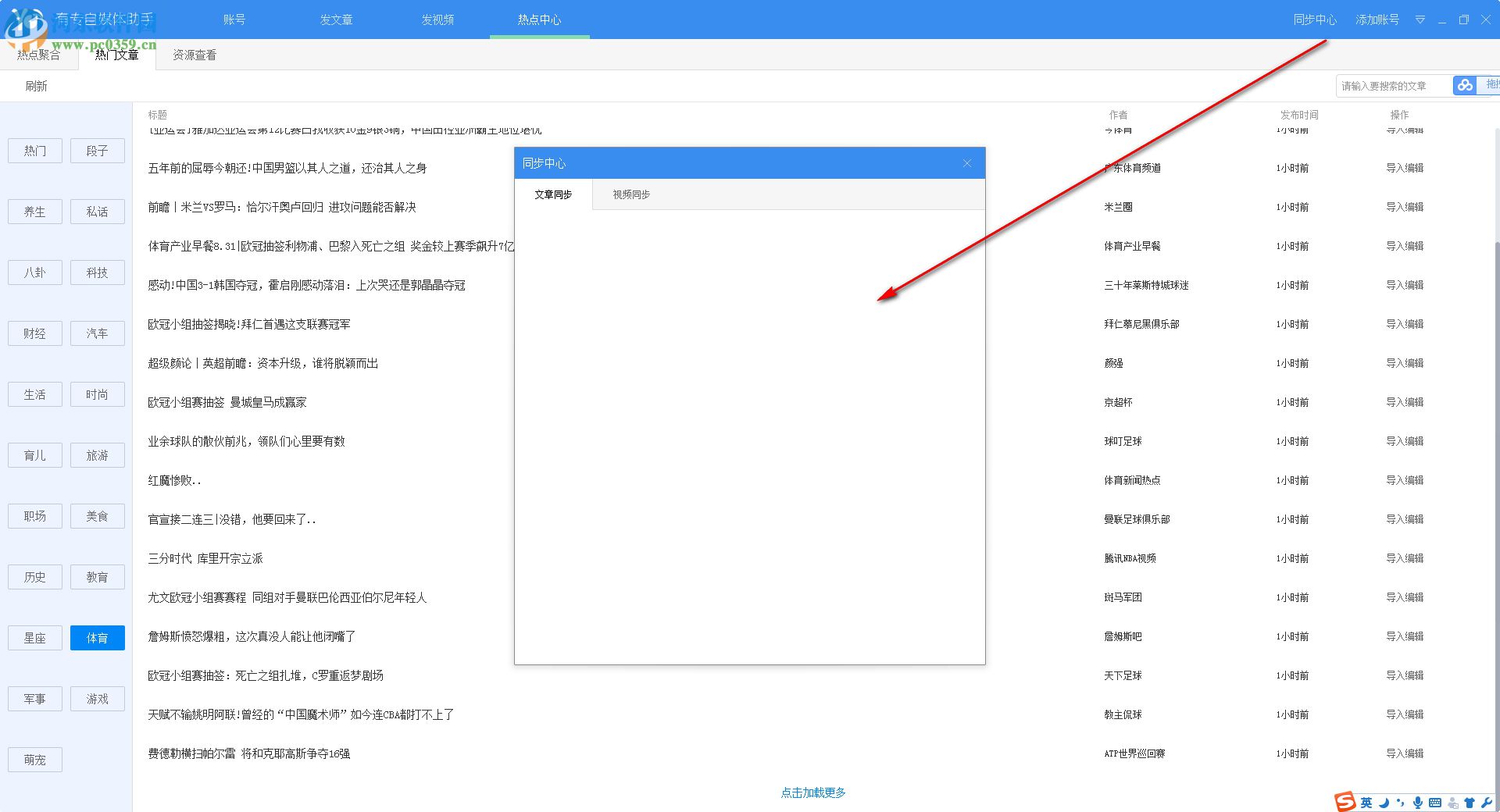
Task: Open article 业余球队的散伙前兆,领队们心里要有数
Action: (246, 441)
